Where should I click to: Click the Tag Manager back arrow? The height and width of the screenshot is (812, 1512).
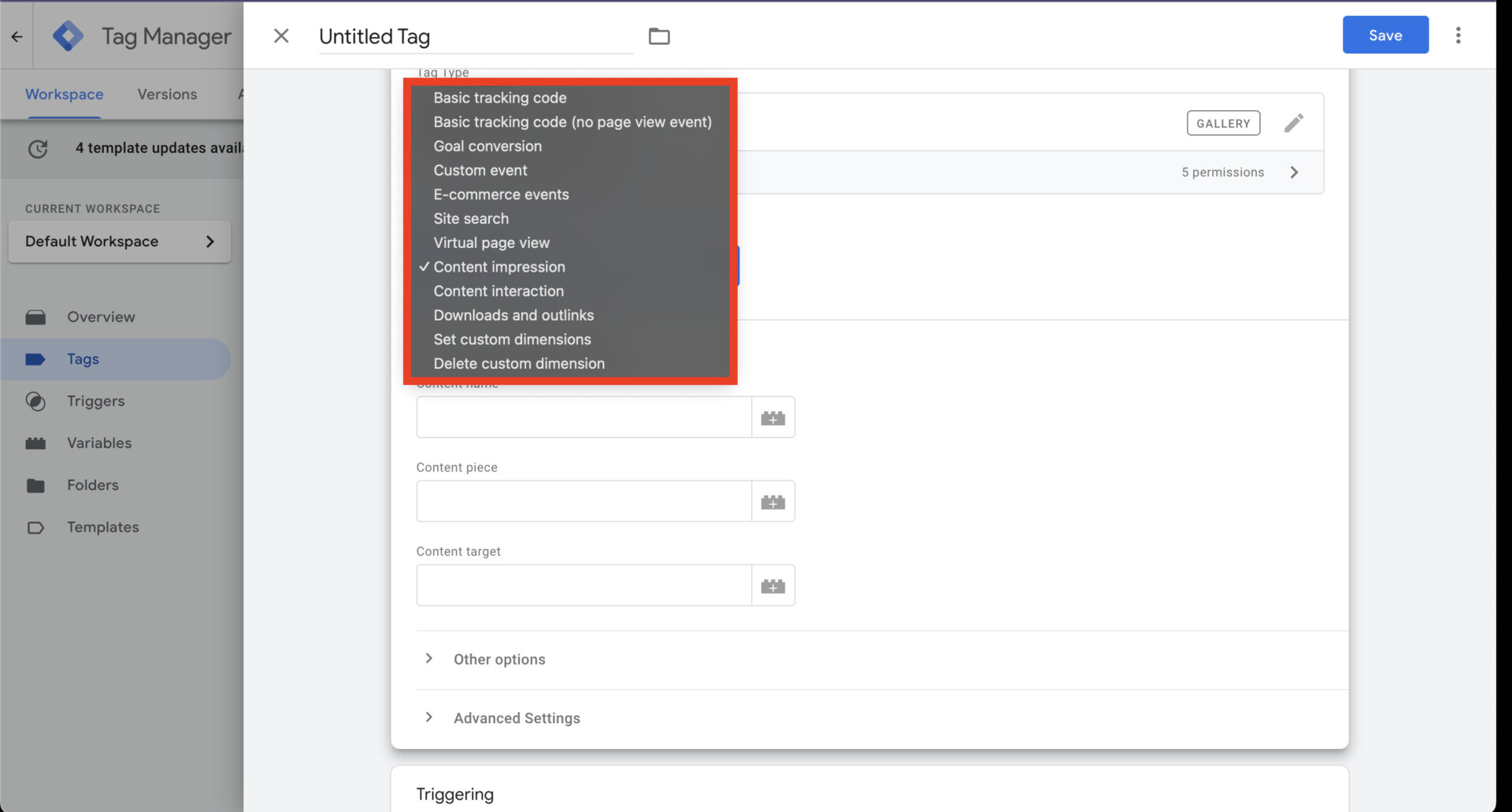(17, 36)
